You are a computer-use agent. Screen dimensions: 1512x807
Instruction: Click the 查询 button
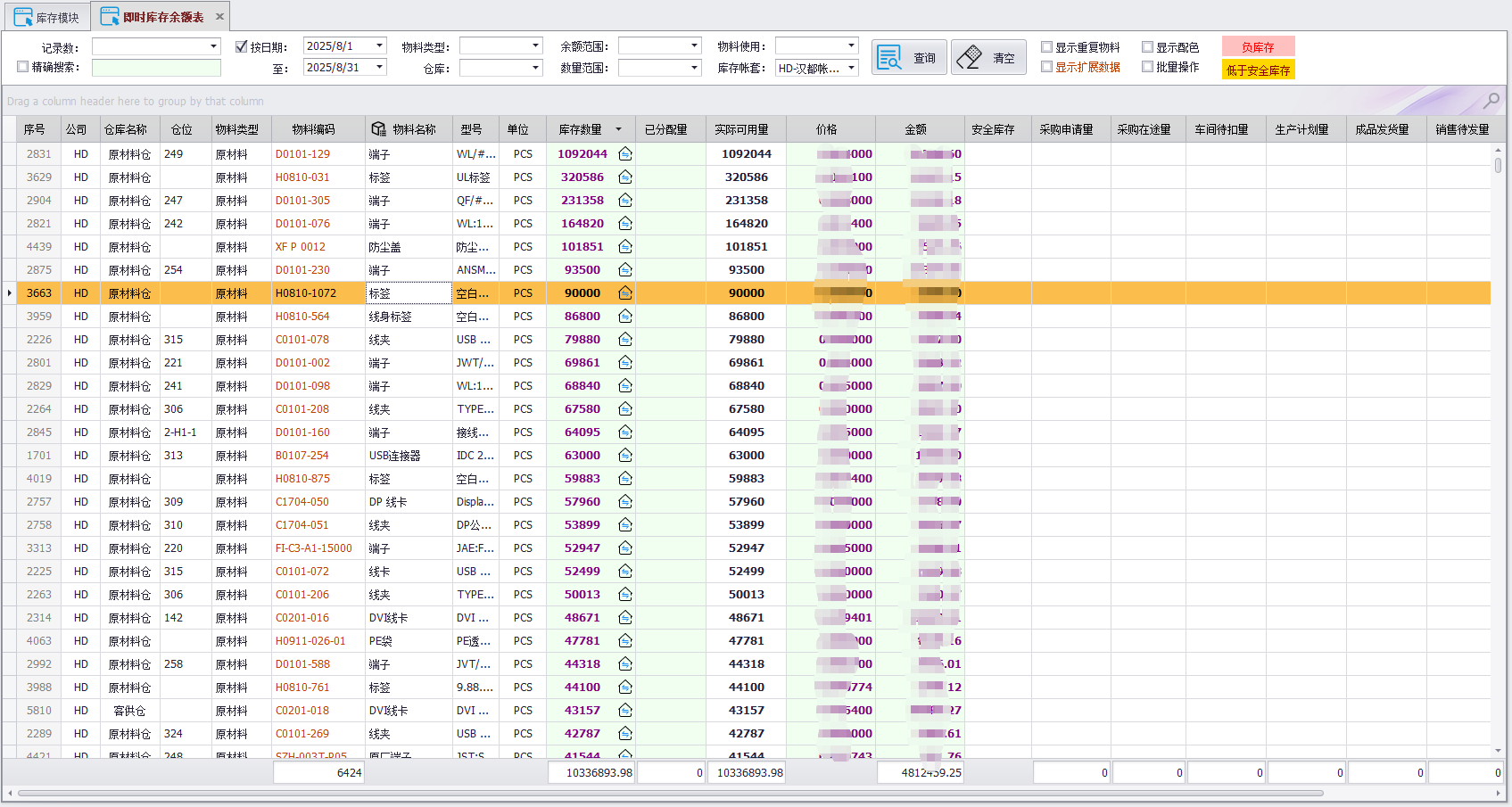pos(908,58)
